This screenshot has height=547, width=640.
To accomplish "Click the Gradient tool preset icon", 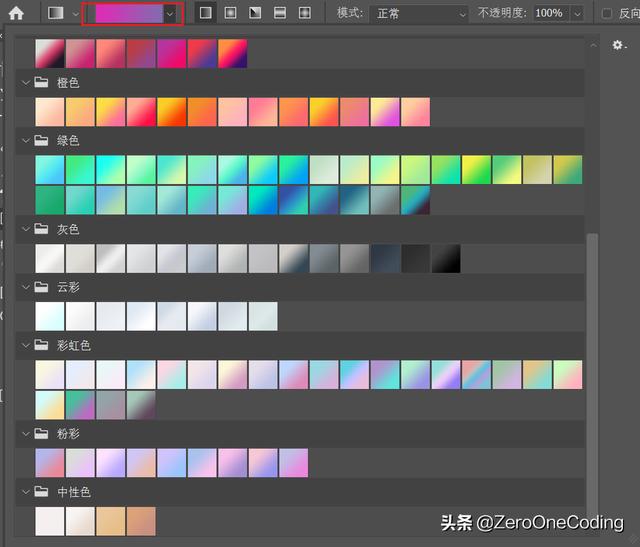I will pos(56,13).
